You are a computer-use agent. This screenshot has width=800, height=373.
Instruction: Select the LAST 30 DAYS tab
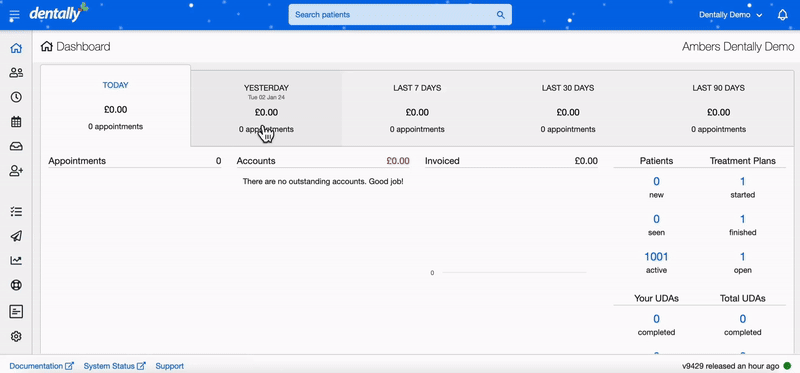click(x=568, y=109)
